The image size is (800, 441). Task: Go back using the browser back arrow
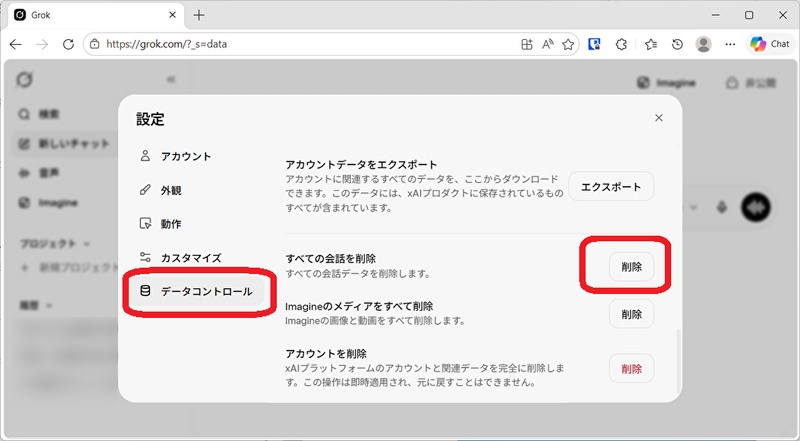[16, 44]
